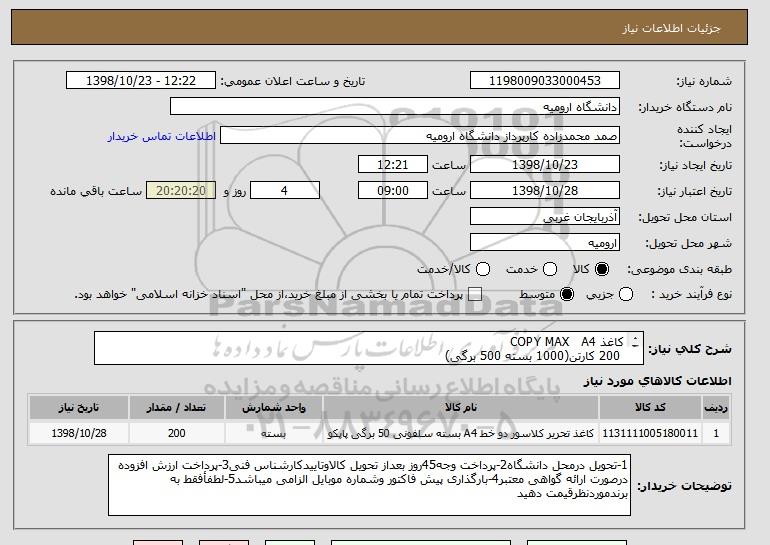Choose متوسط purchase process radio
Screen dimensions: 770x545
coord(567,295)
